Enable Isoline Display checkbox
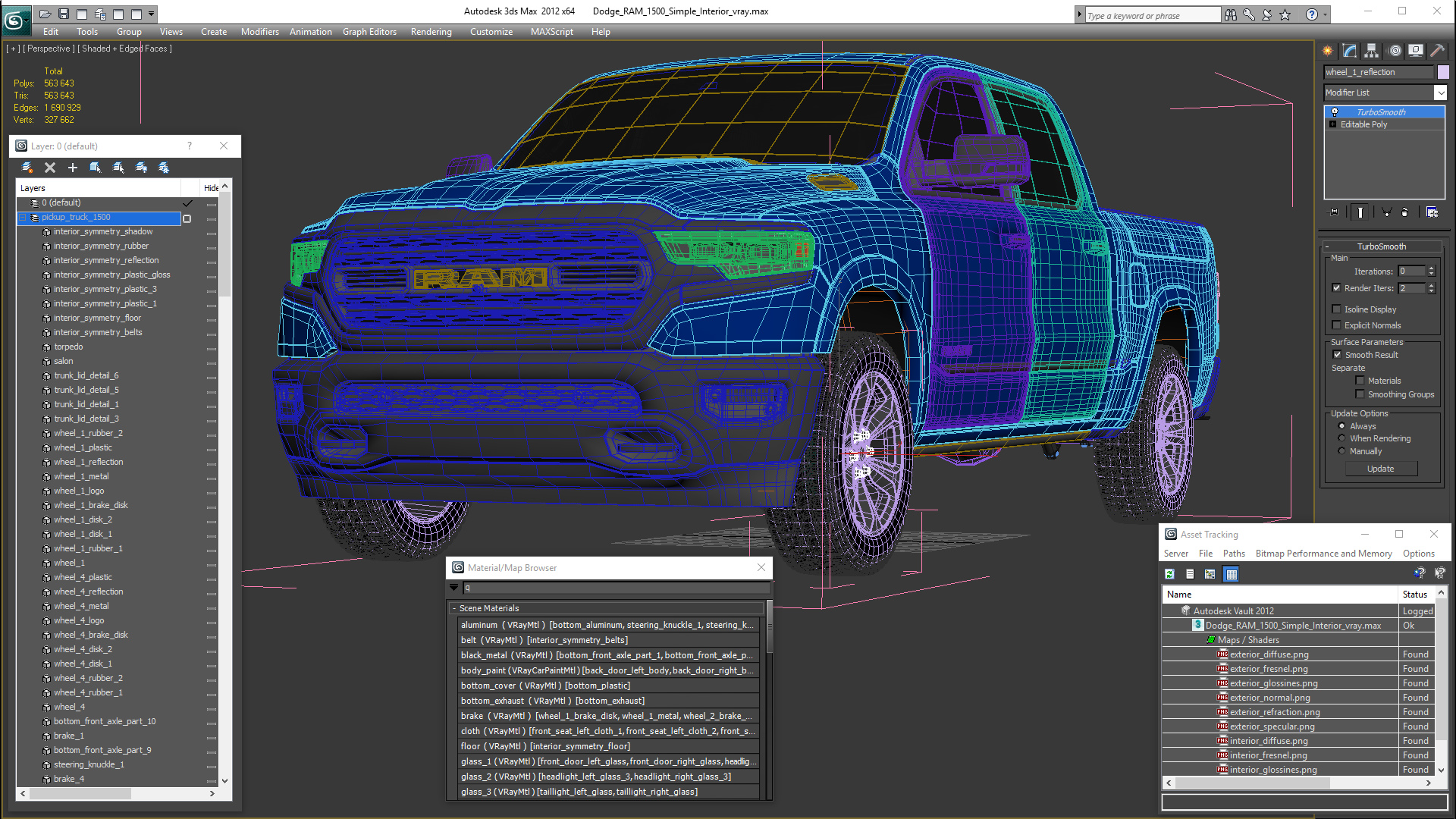The height and width of the screenshot is (819, 1456). (x=1337, y=309)
